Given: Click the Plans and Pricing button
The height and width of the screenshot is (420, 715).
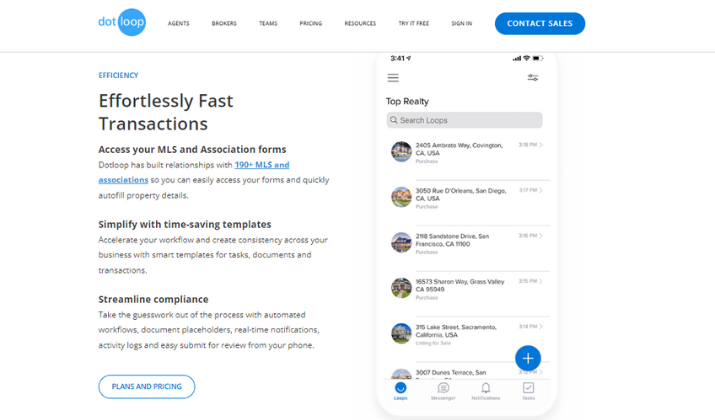Looking at the screenshot, I should coord(146,386).
